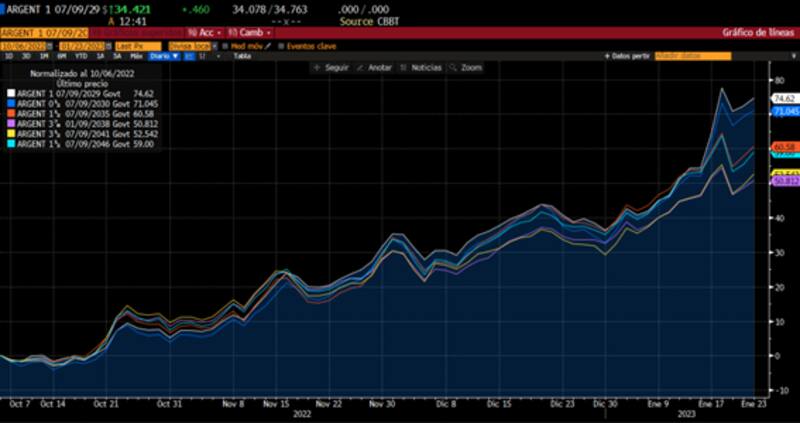
Task: Open the Diario frequency dropdown
Action: (x=159, y=57)
